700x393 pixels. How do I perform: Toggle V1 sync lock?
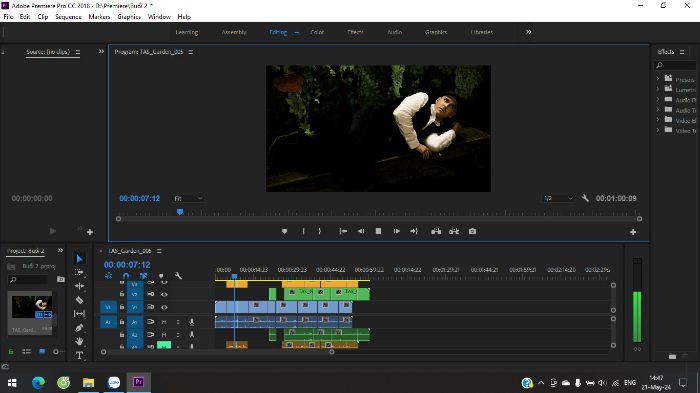click(x=150, y=307)
